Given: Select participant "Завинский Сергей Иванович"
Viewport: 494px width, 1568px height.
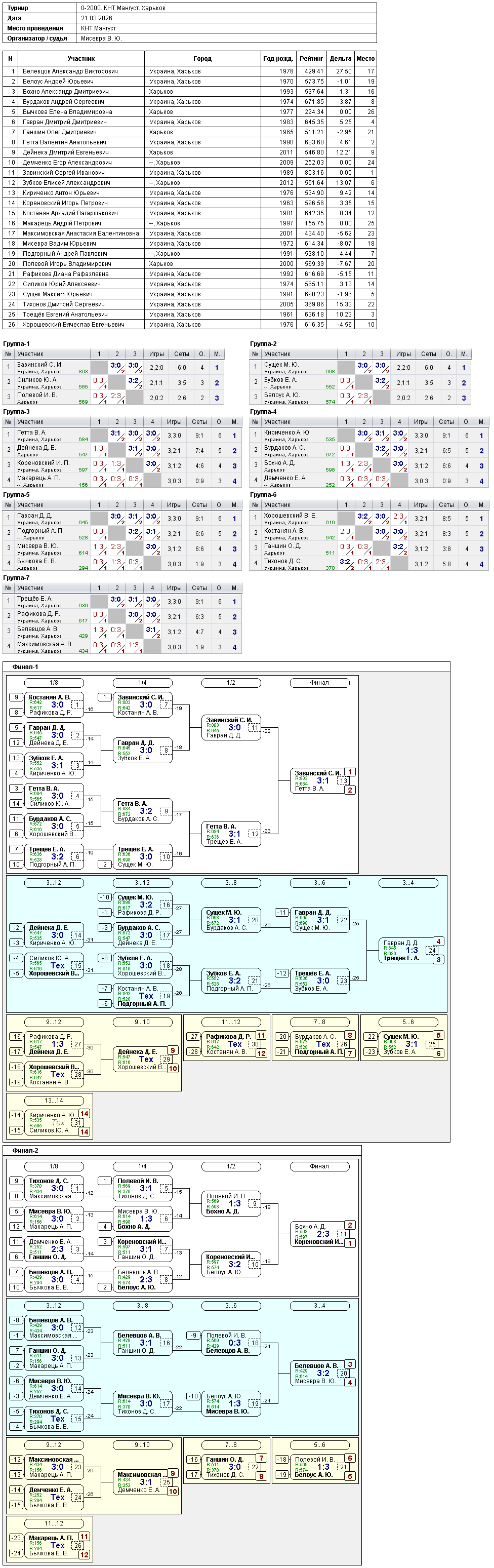Looking at the screenshot, I should [64, 173].
